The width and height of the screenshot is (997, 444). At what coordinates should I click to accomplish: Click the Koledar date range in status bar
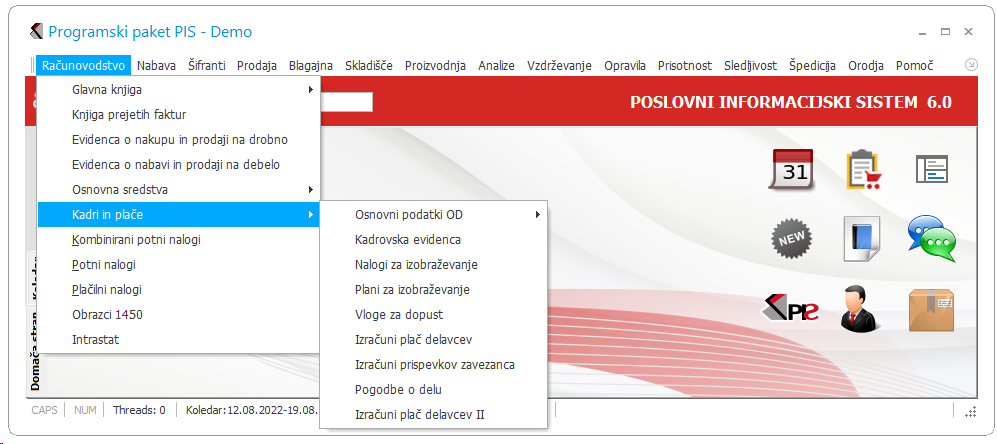(251, 410)
